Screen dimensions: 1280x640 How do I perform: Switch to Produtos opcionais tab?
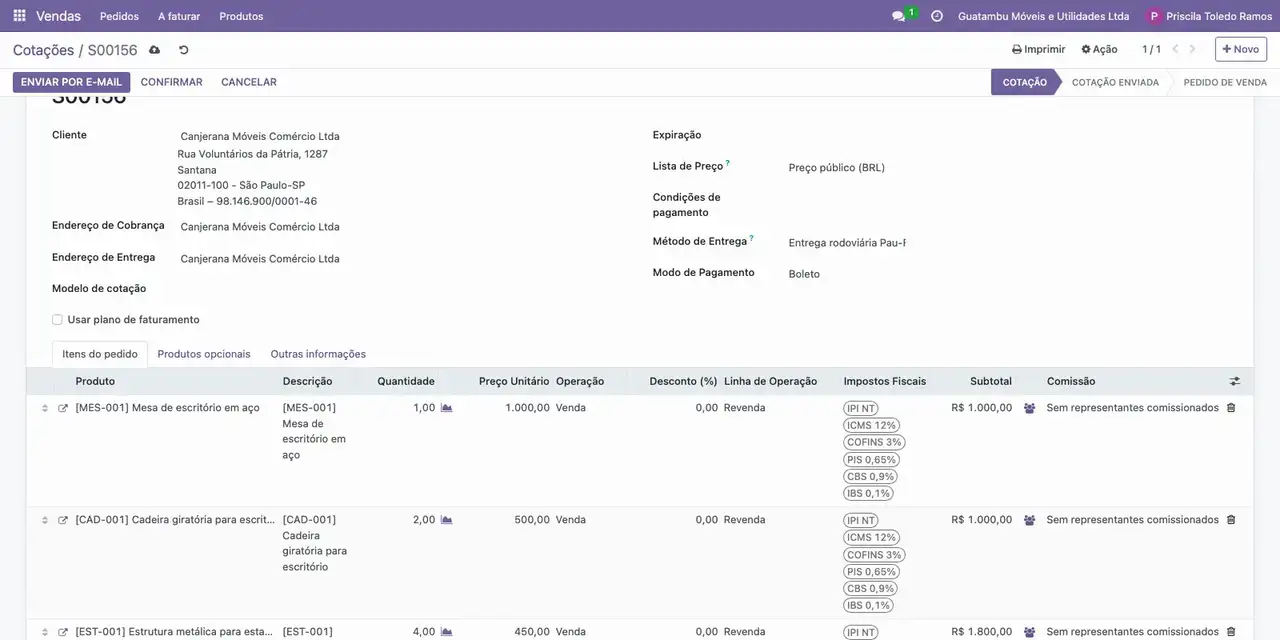[204, 354]
